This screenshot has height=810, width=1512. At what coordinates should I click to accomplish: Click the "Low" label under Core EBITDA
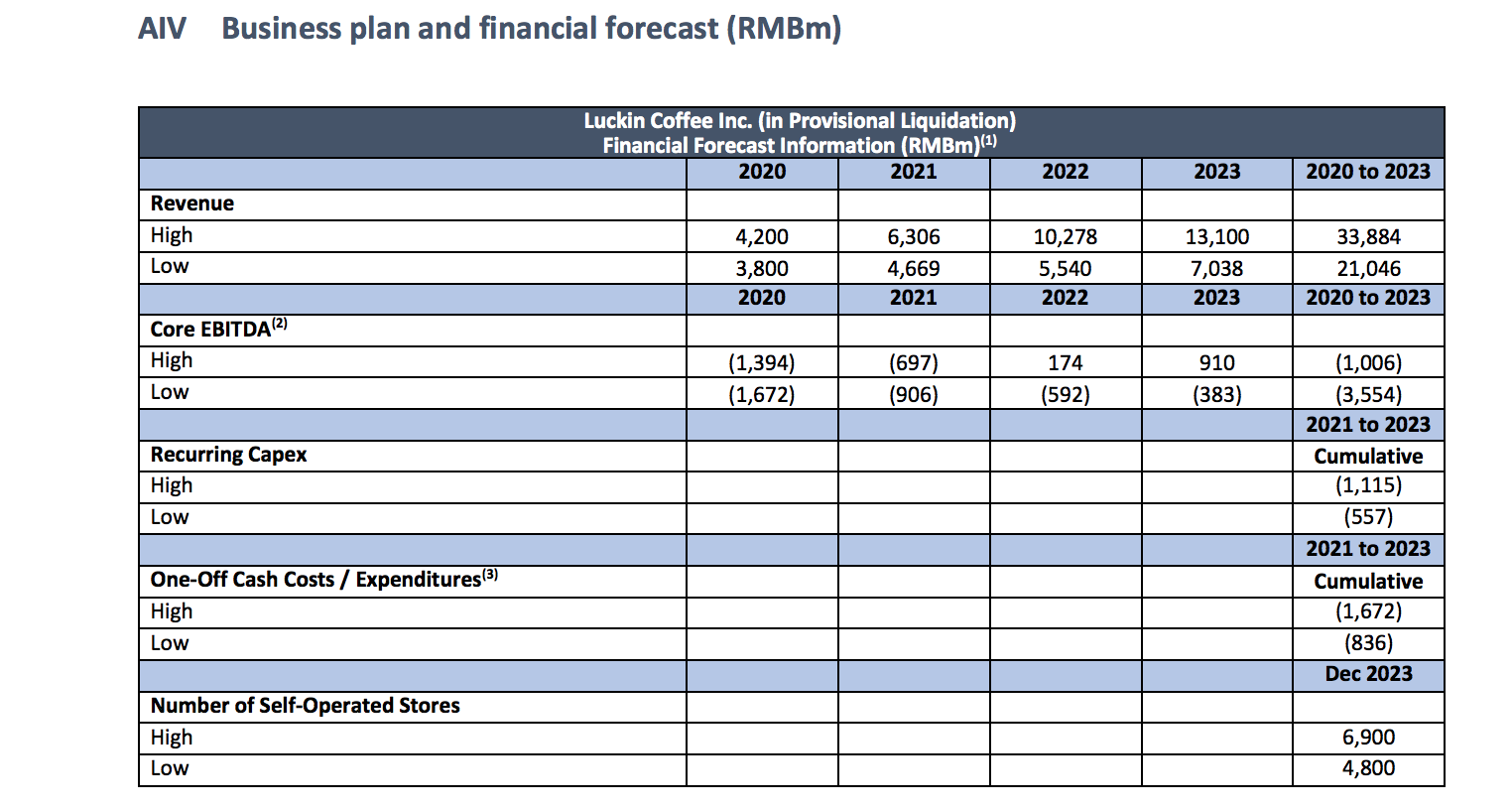tap(170, 392)
